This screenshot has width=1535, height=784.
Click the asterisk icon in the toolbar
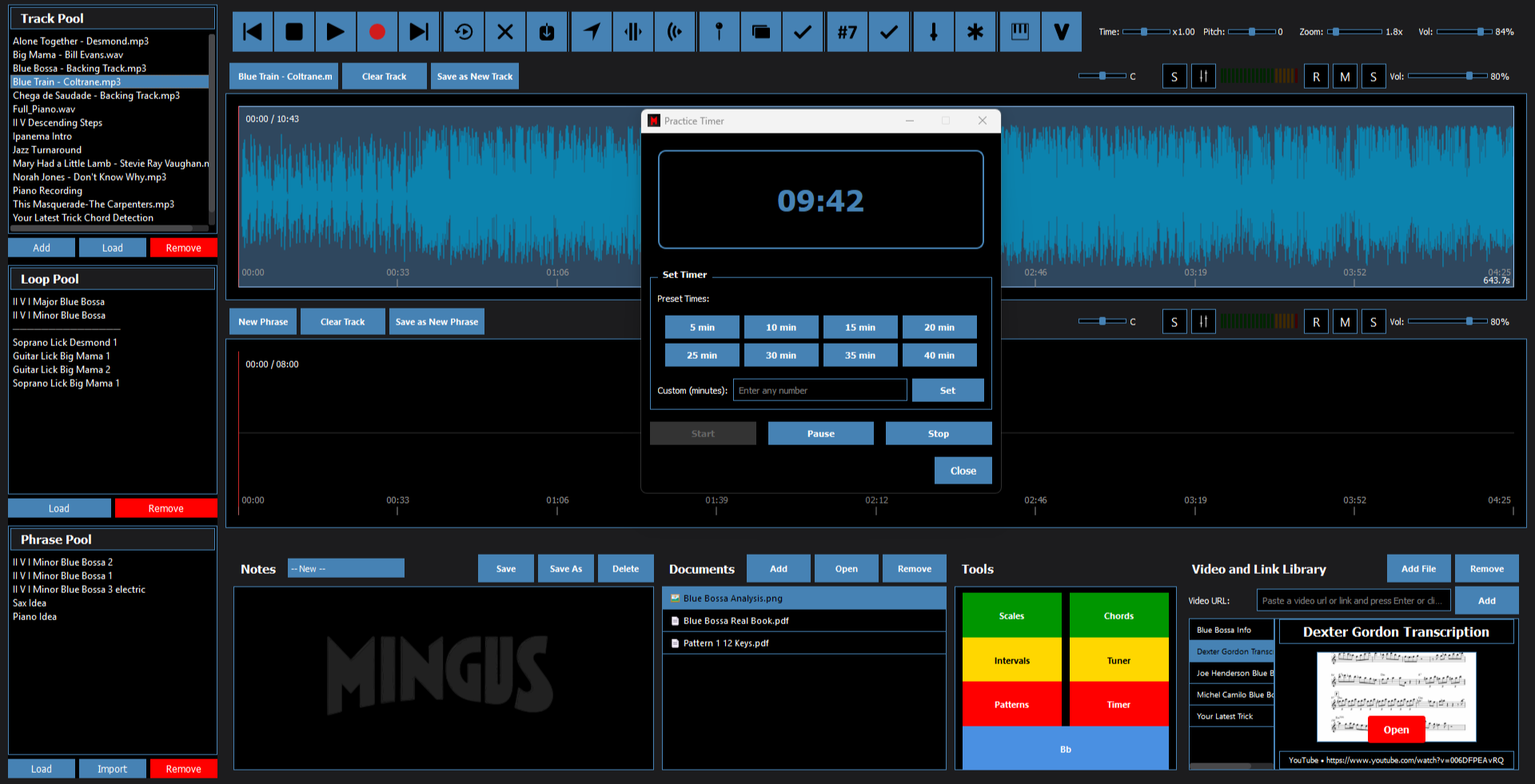[975, 32]
